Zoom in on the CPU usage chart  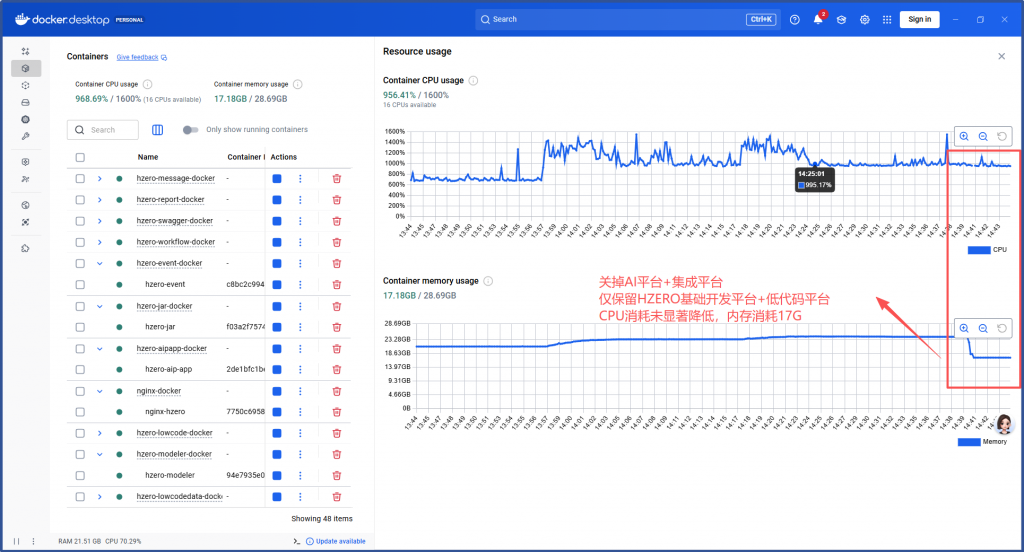pyautogui.click(x=964, y=137)
